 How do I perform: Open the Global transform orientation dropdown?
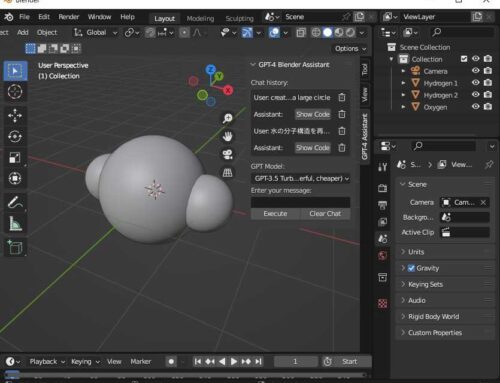coord(96,33)
